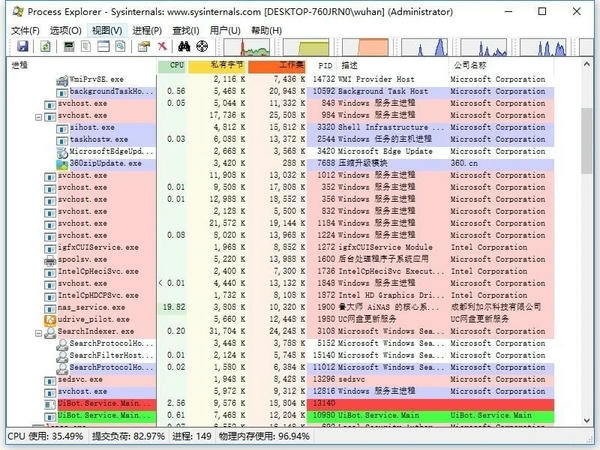This screenshot has height=450, width=600.
Task: Open the 进程(P) menu
Action: (147, 30)
